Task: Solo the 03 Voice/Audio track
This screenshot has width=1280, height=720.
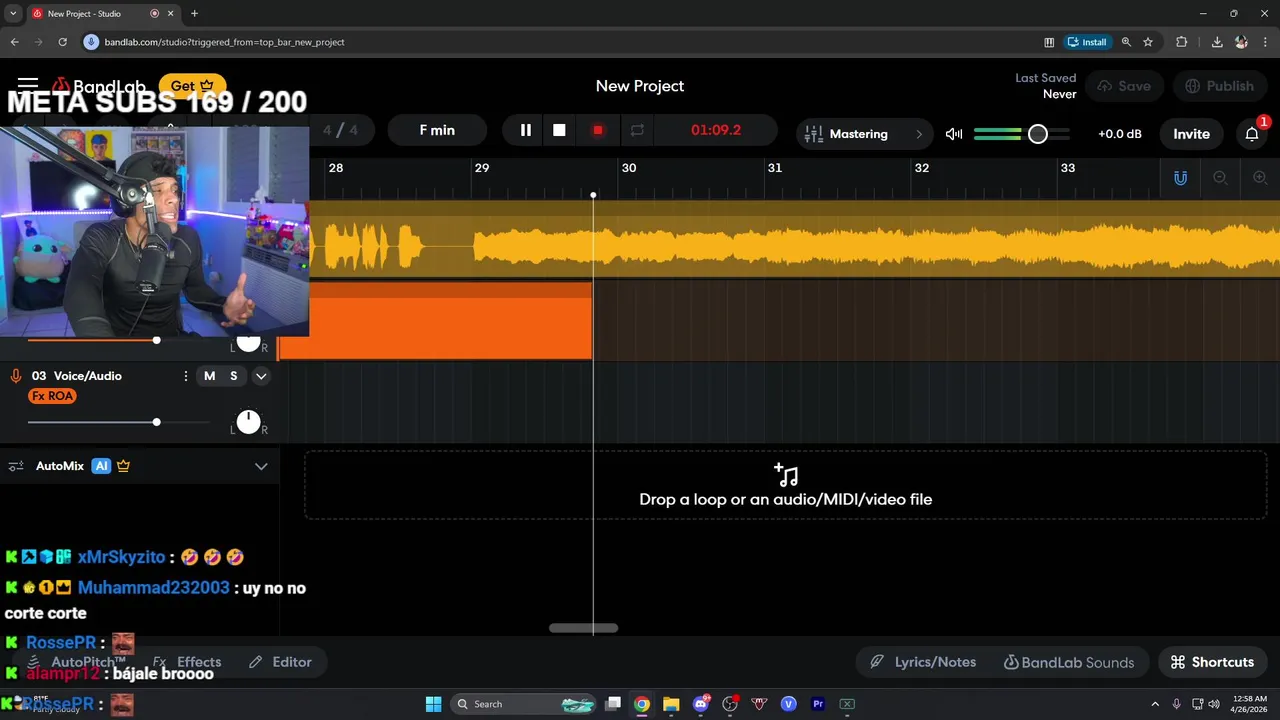Action: coord(234,376)
